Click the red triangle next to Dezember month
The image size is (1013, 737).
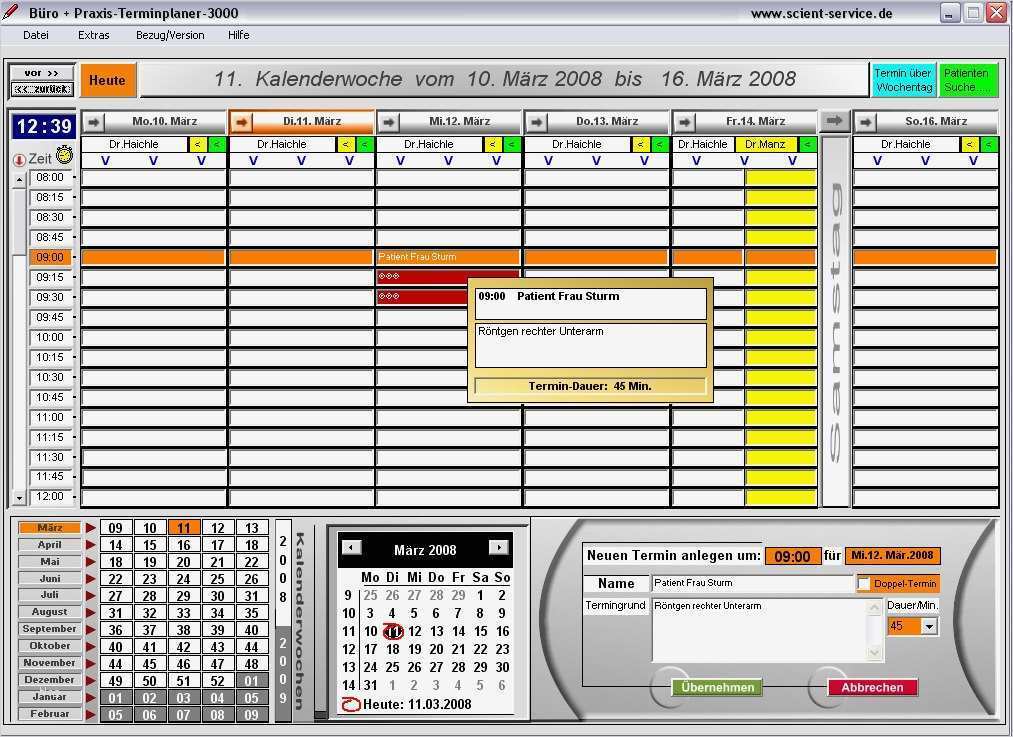(x=90, y=680)
